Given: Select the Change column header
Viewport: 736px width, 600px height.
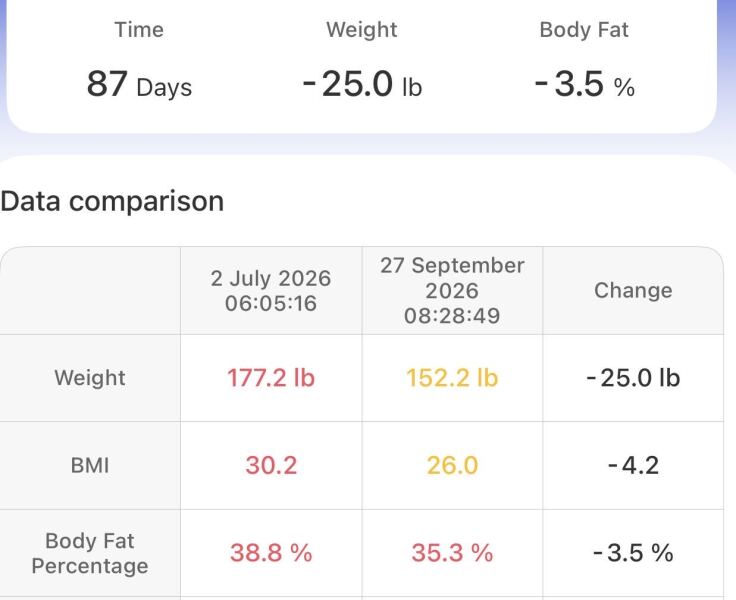Looking at the screenshot, I should click(633, 291).
